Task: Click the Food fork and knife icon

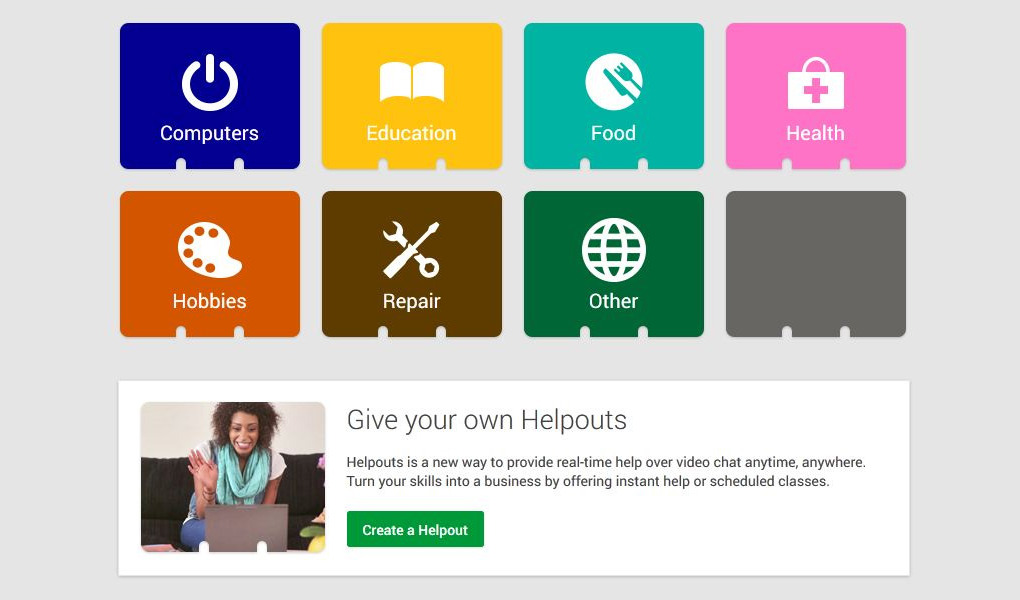Action: pos(613,82)
